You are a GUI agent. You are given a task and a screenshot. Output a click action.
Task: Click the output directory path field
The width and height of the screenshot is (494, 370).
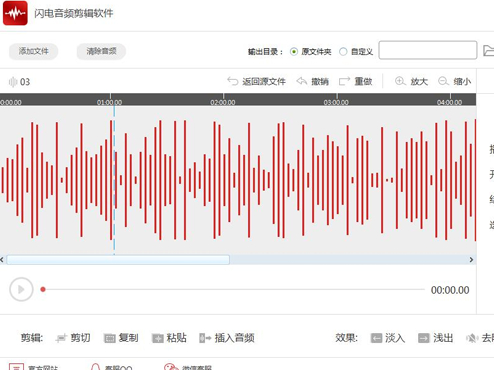[x=428, y=50]
